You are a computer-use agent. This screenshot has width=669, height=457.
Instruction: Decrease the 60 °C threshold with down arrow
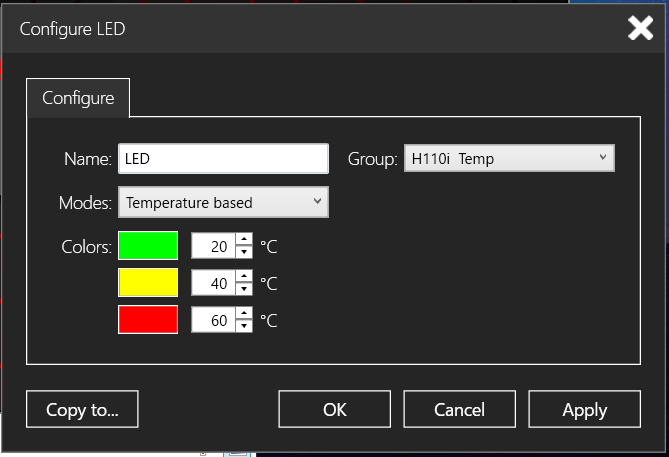coord(244,326)
